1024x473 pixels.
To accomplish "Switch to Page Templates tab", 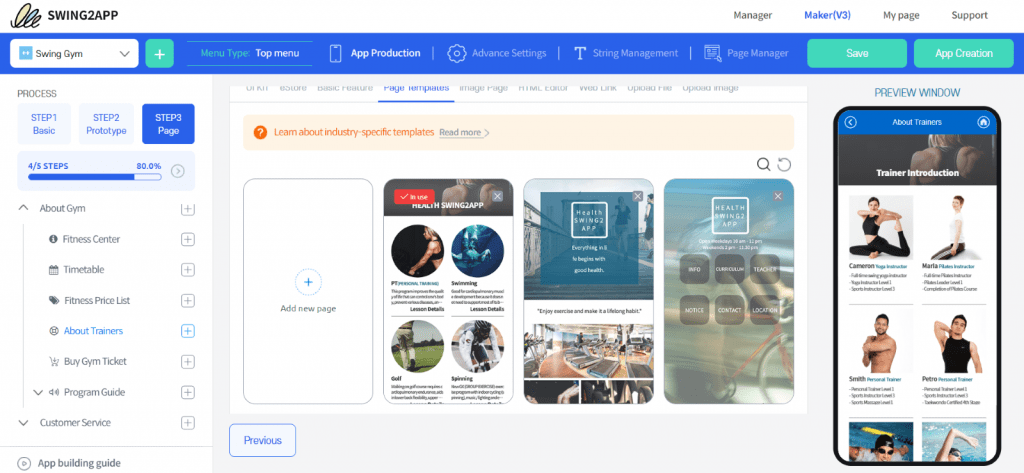I will tap(416, 89).
